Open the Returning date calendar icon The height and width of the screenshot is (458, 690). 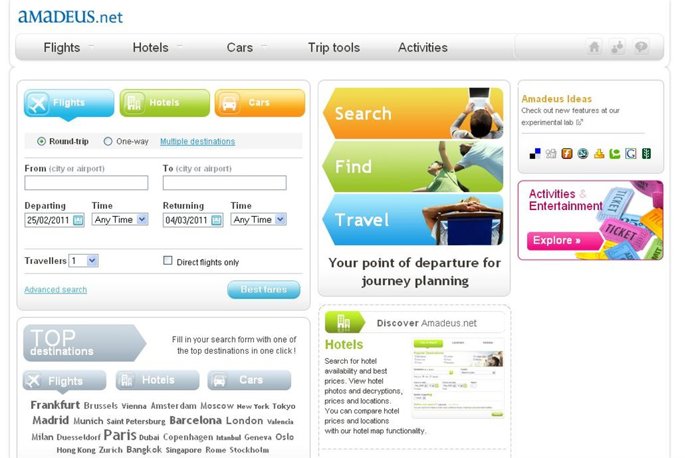pos(217,220)
